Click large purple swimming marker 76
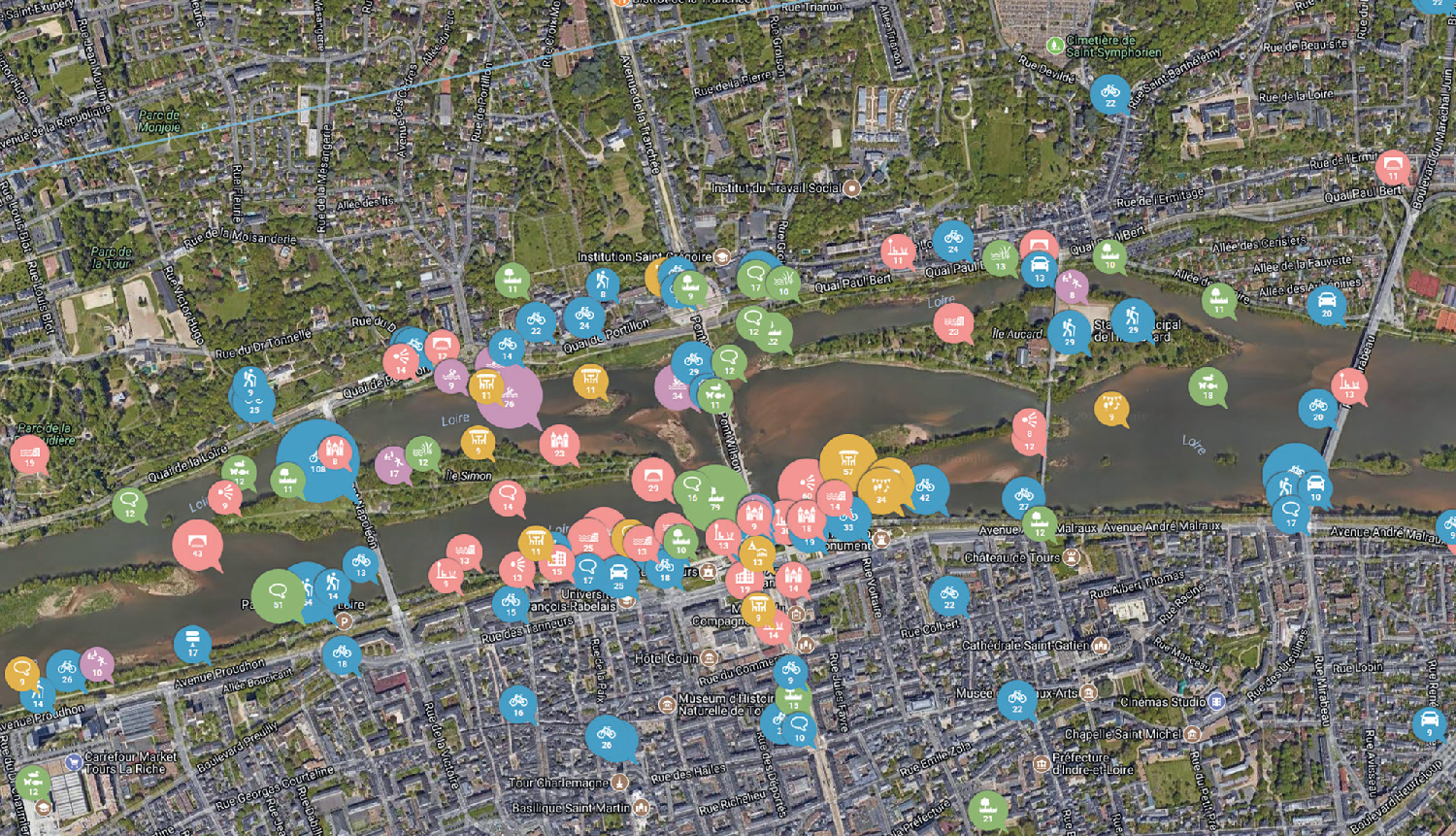The height and width of the screenshot is (836, 1456). click(509, 396)
